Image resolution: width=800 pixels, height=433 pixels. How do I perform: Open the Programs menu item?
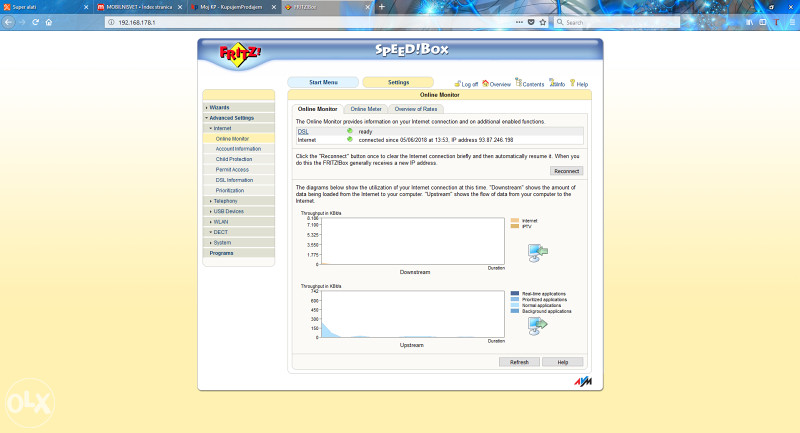[239, 253]
